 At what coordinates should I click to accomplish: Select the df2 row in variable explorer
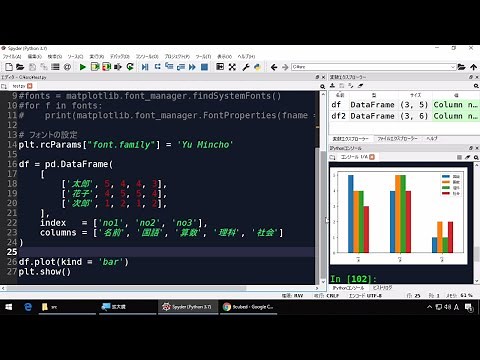(x=404, y=116)
